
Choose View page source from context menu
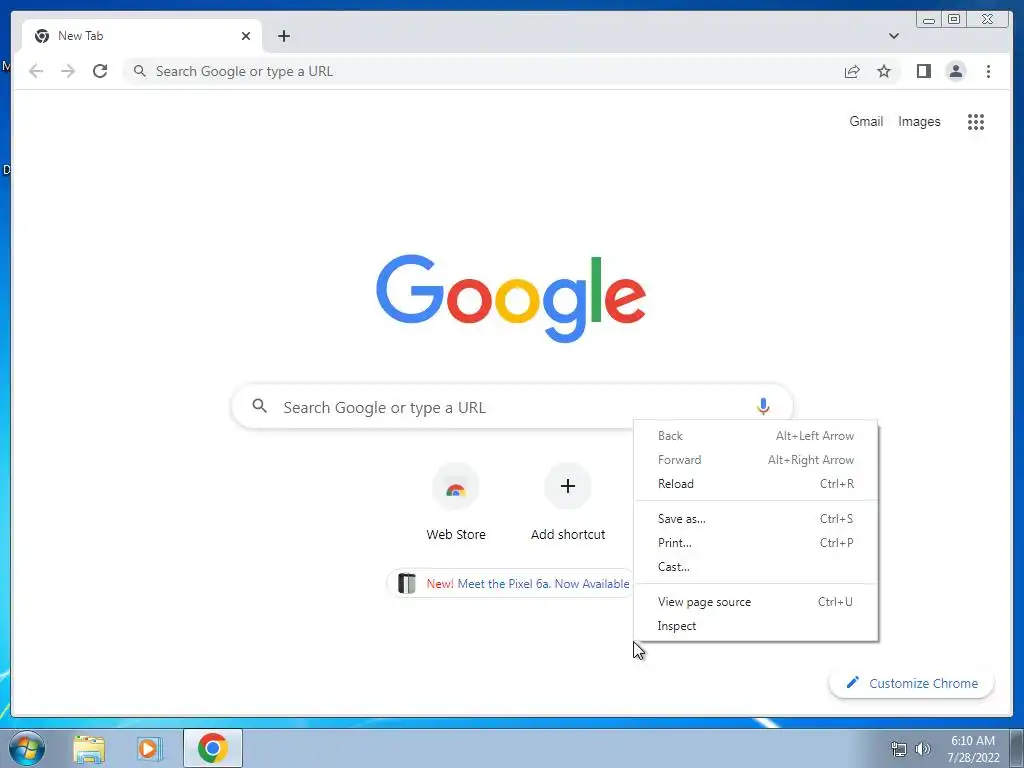point(756,602)
